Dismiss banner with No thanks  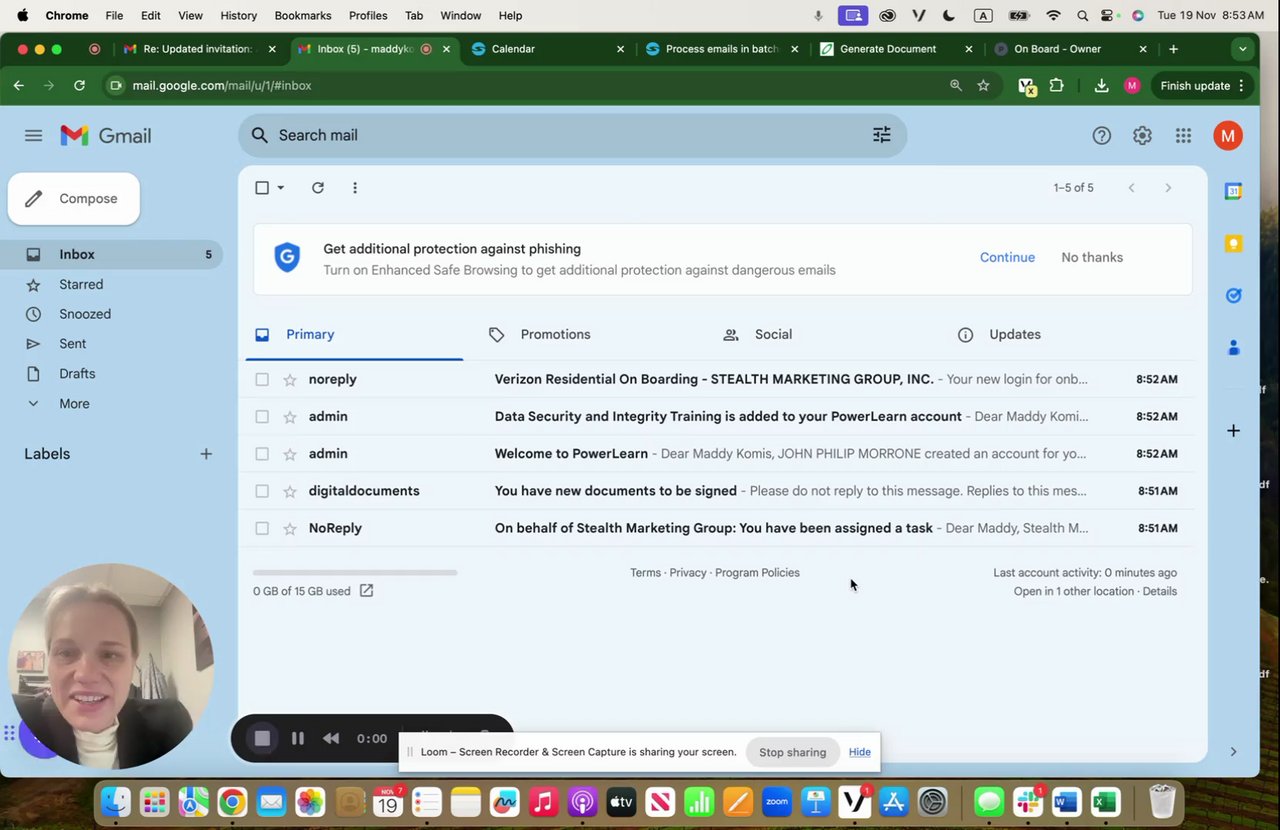click(1092, 257)
